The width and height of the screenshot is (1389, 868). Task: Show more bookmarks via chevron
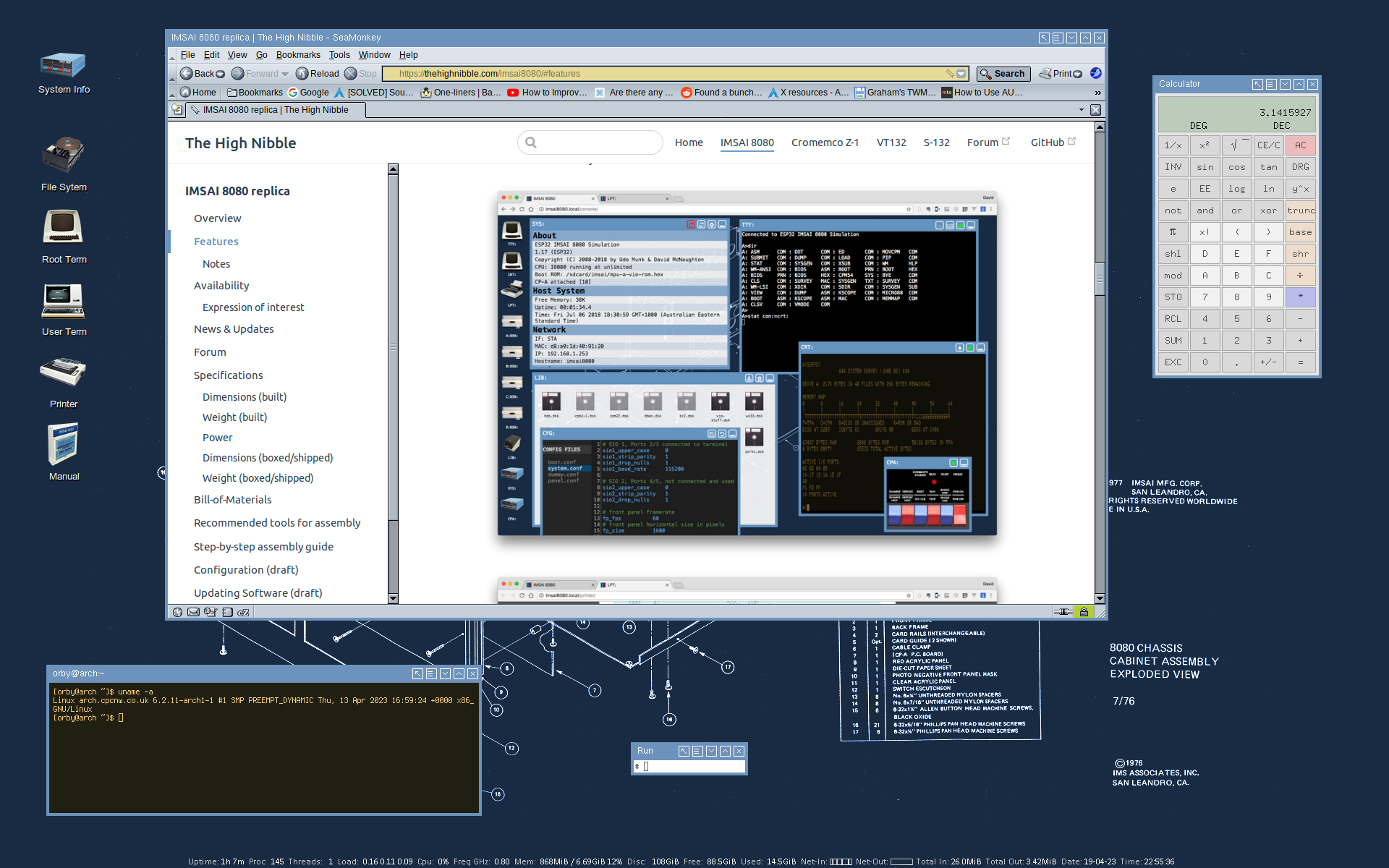point(1097,93)
